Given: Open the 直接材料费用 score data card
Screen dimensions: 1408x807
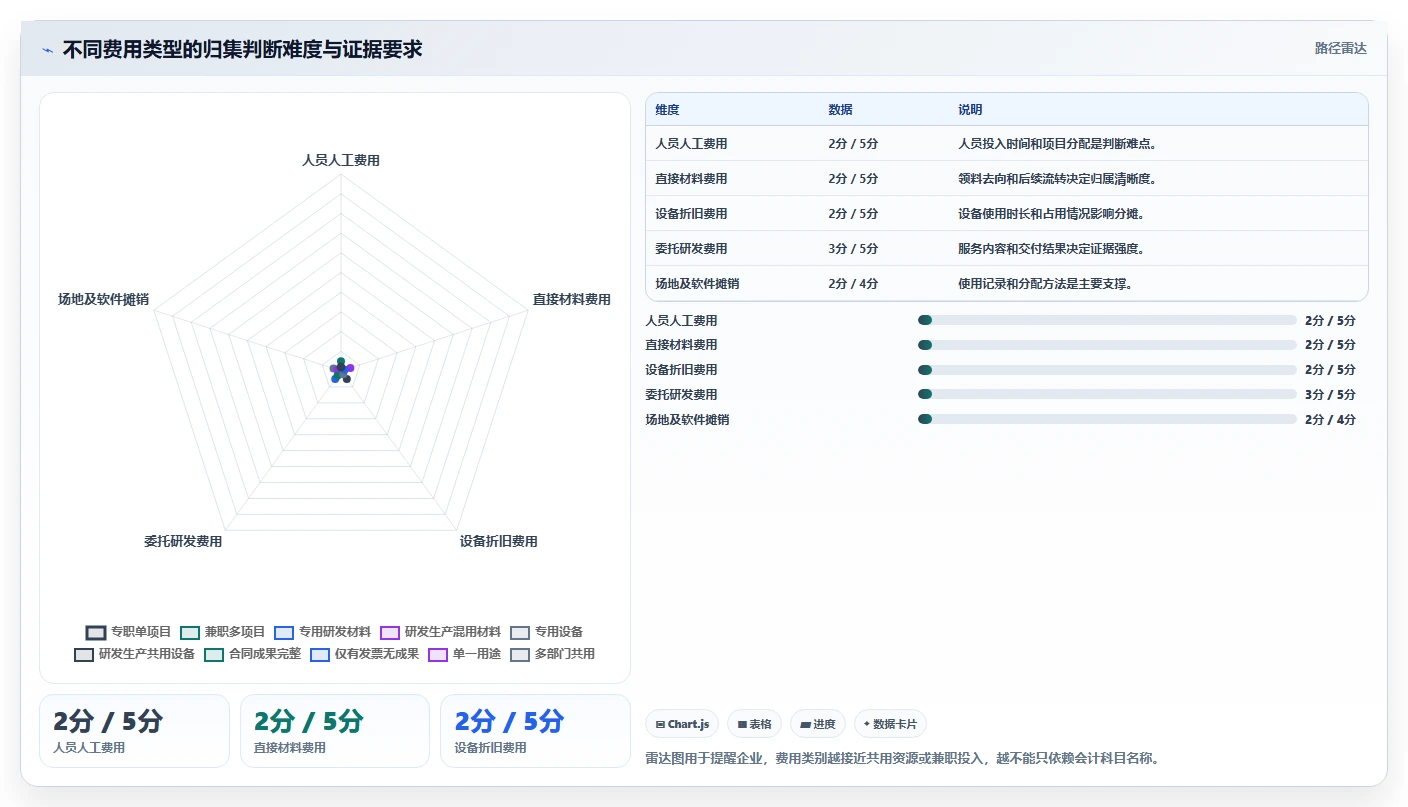Looking at the screenshot, I should 335,731.
